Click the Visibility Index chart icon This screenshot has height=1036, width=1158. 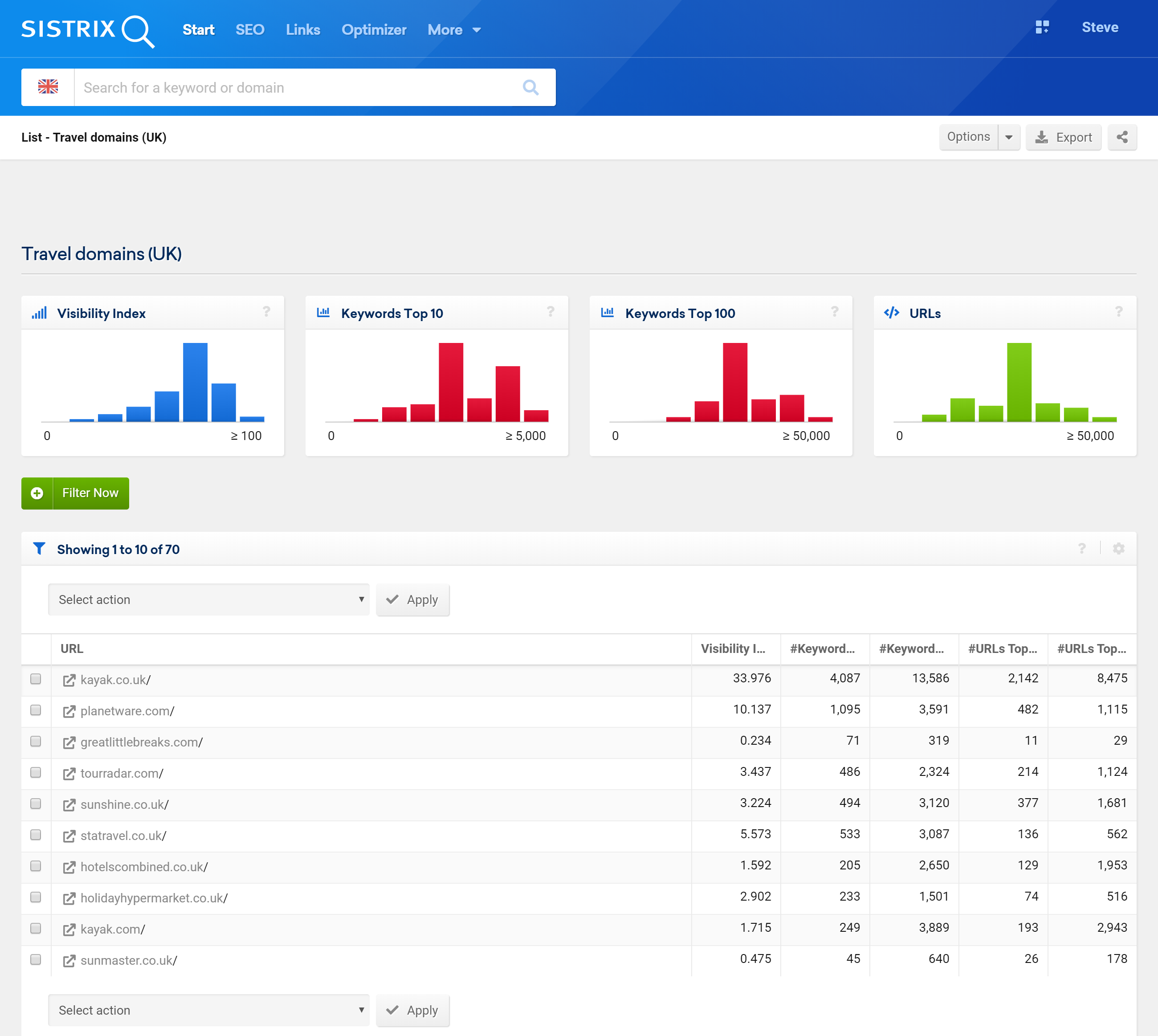coord(39,313)
